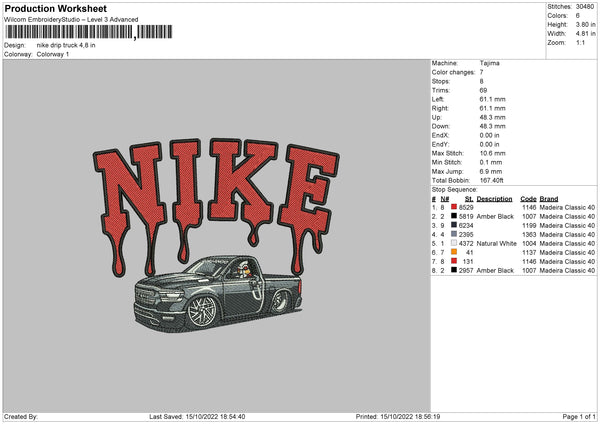Screen dimensions: 600x424
Task: Select the red swatch in stop row 131
Action: (x=454, y=261)
